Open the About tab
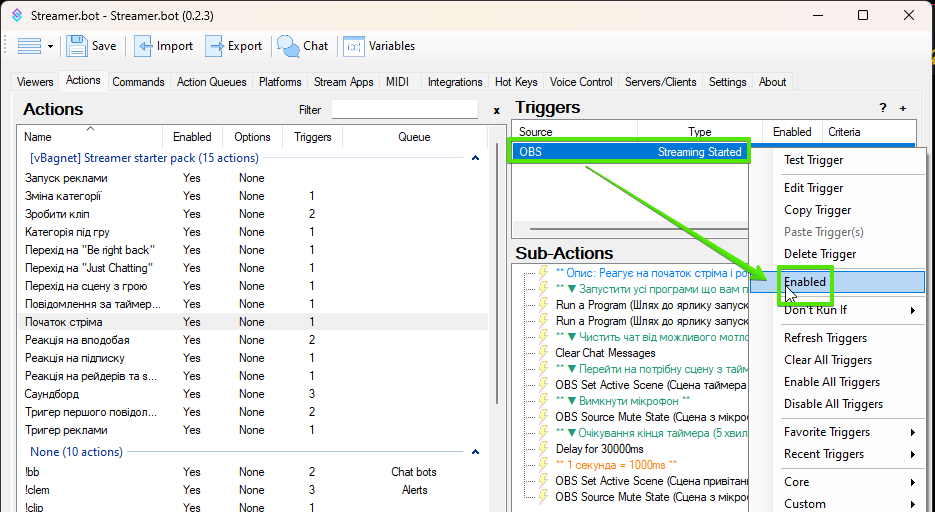The width and height of the screenshot is (935, 512). coord(772,82)
